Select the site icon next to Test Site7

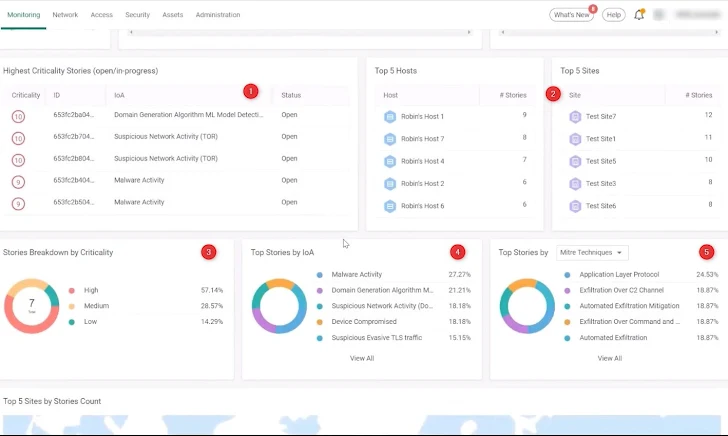tap(575, 117)
